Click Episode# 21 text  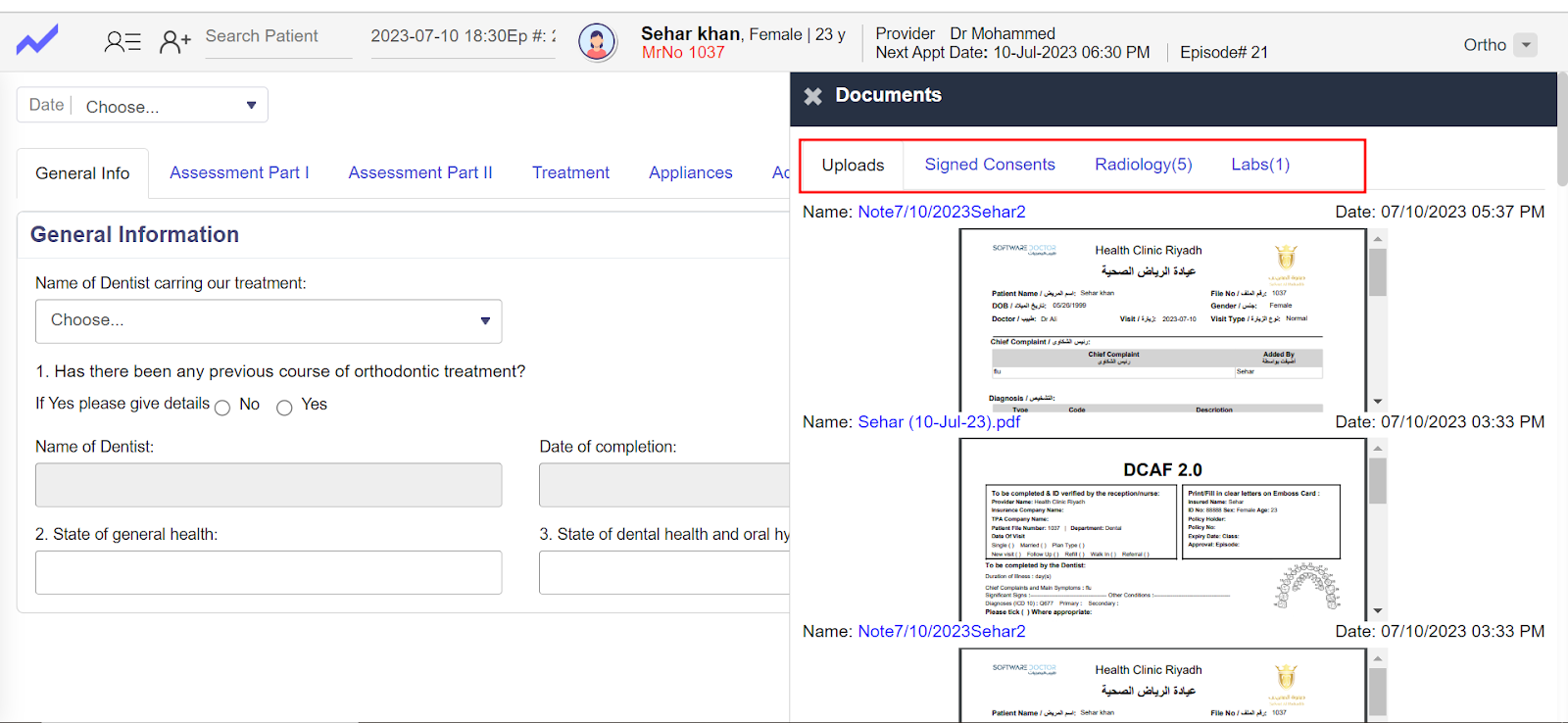pyautogui.click(x=1224, y=53)
